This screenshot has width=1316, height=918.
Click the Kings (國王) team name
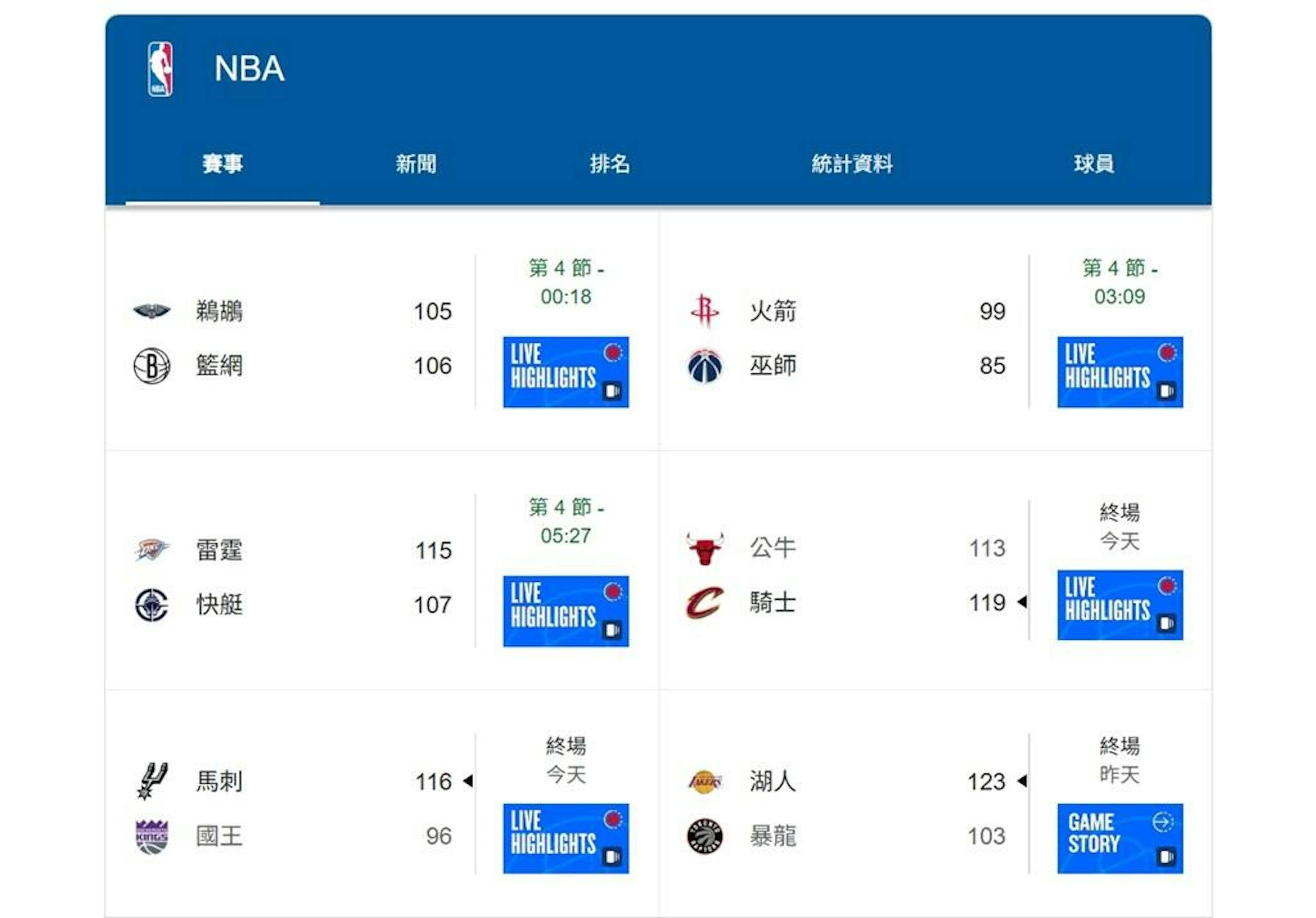point(219,836)
